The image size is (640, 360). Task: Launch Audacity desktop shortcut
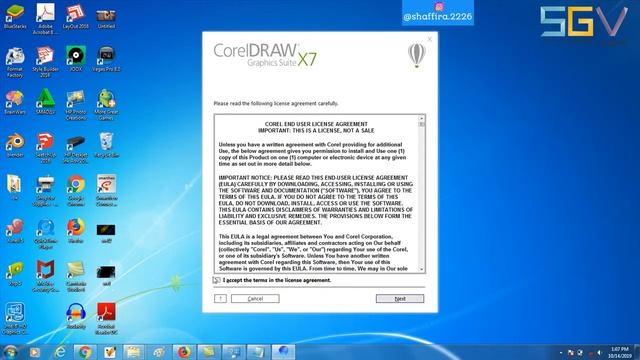coord(76,316)
